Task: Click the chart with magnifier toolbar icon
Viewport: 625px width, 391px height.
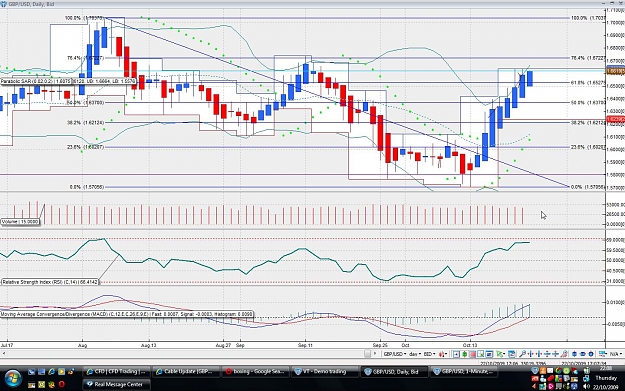Action: (x=481, y=354)
